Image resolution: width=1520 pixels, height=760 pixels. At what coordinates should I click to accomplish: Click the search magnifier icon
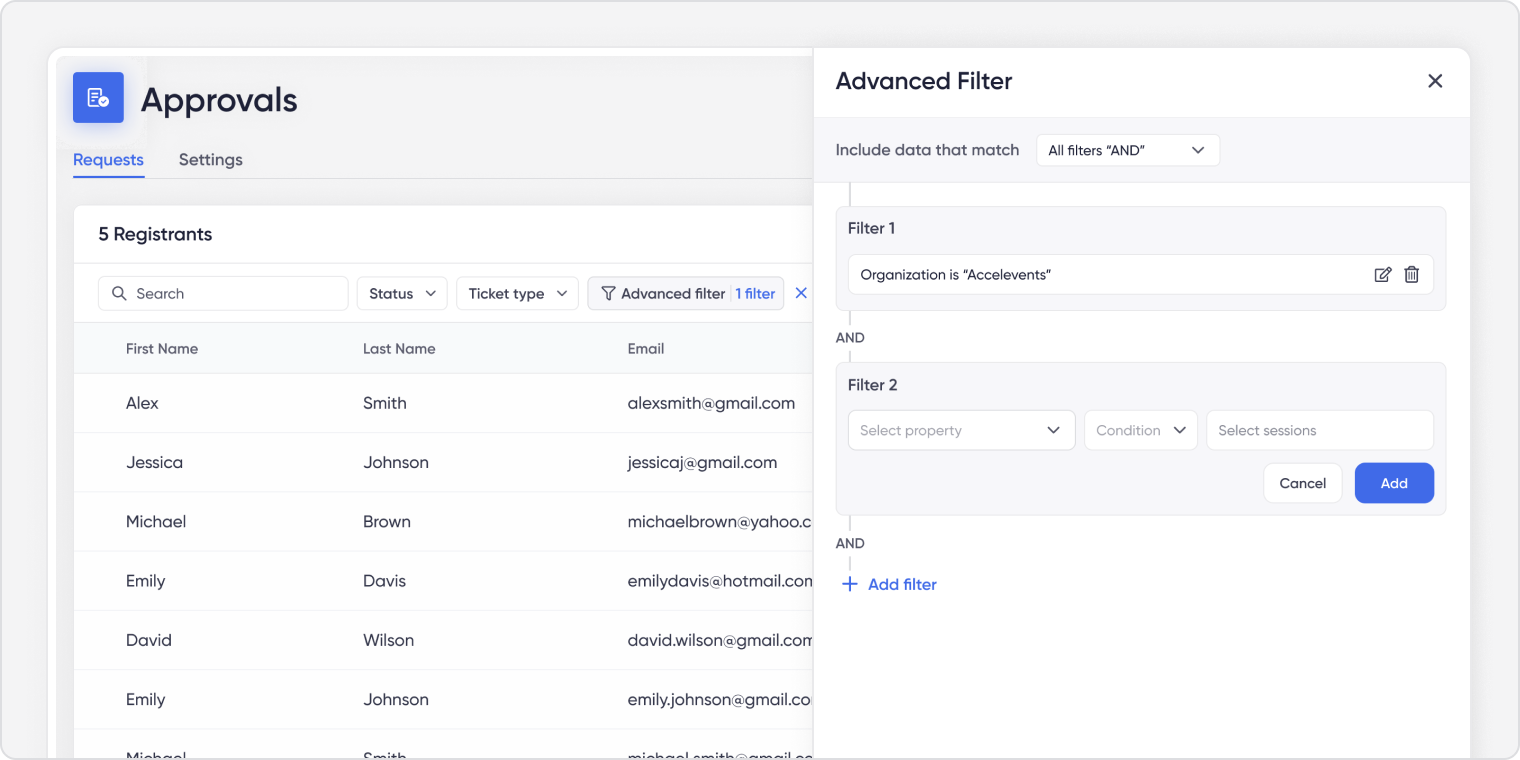click(x=119, y=293)
